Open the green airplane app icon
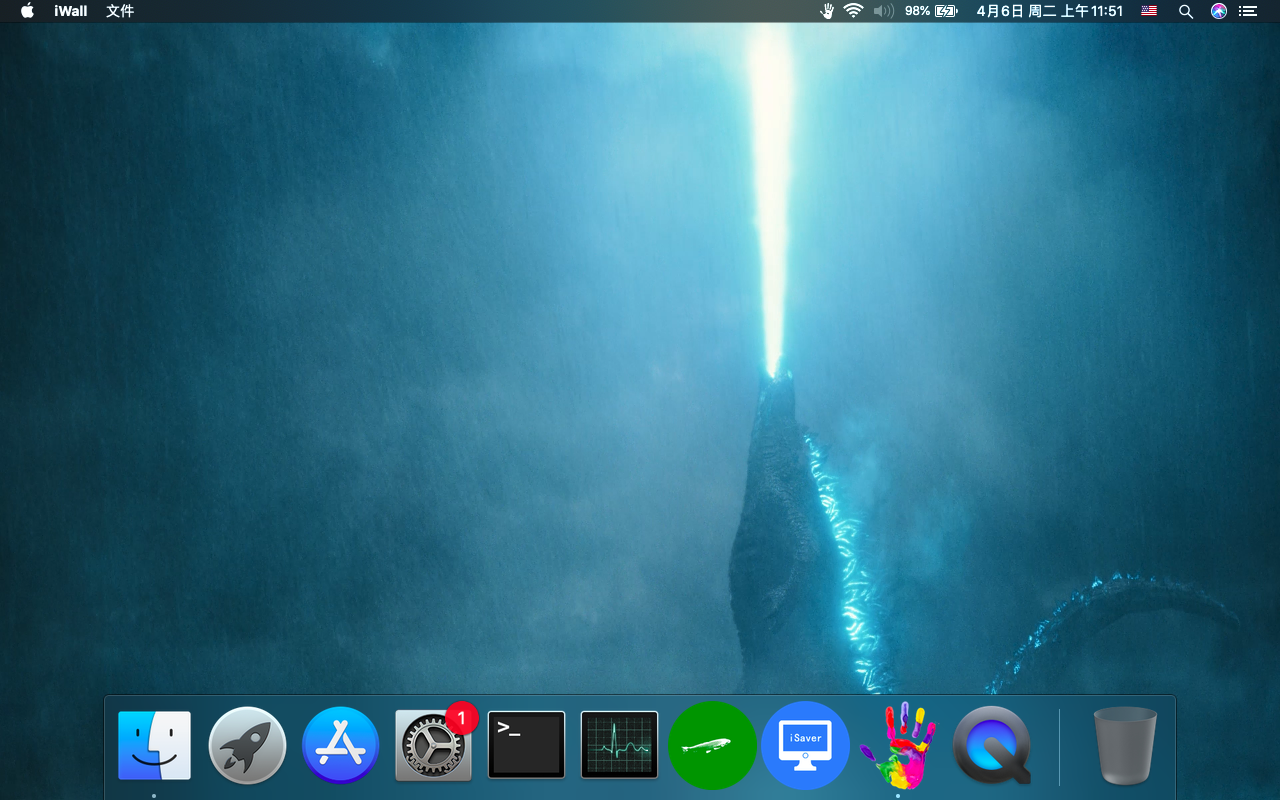 pyautogui.click(x=712, y=746)
